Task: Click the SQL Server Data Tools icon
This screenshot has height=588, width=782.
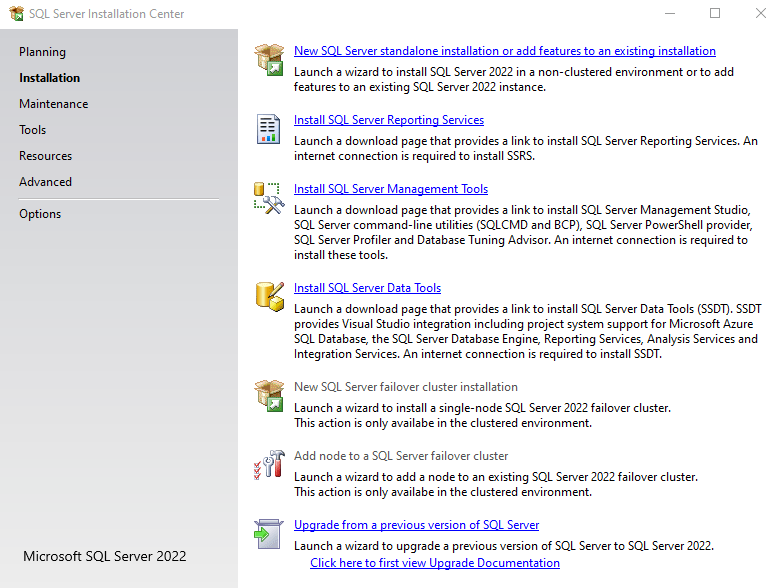Action: 269,294
